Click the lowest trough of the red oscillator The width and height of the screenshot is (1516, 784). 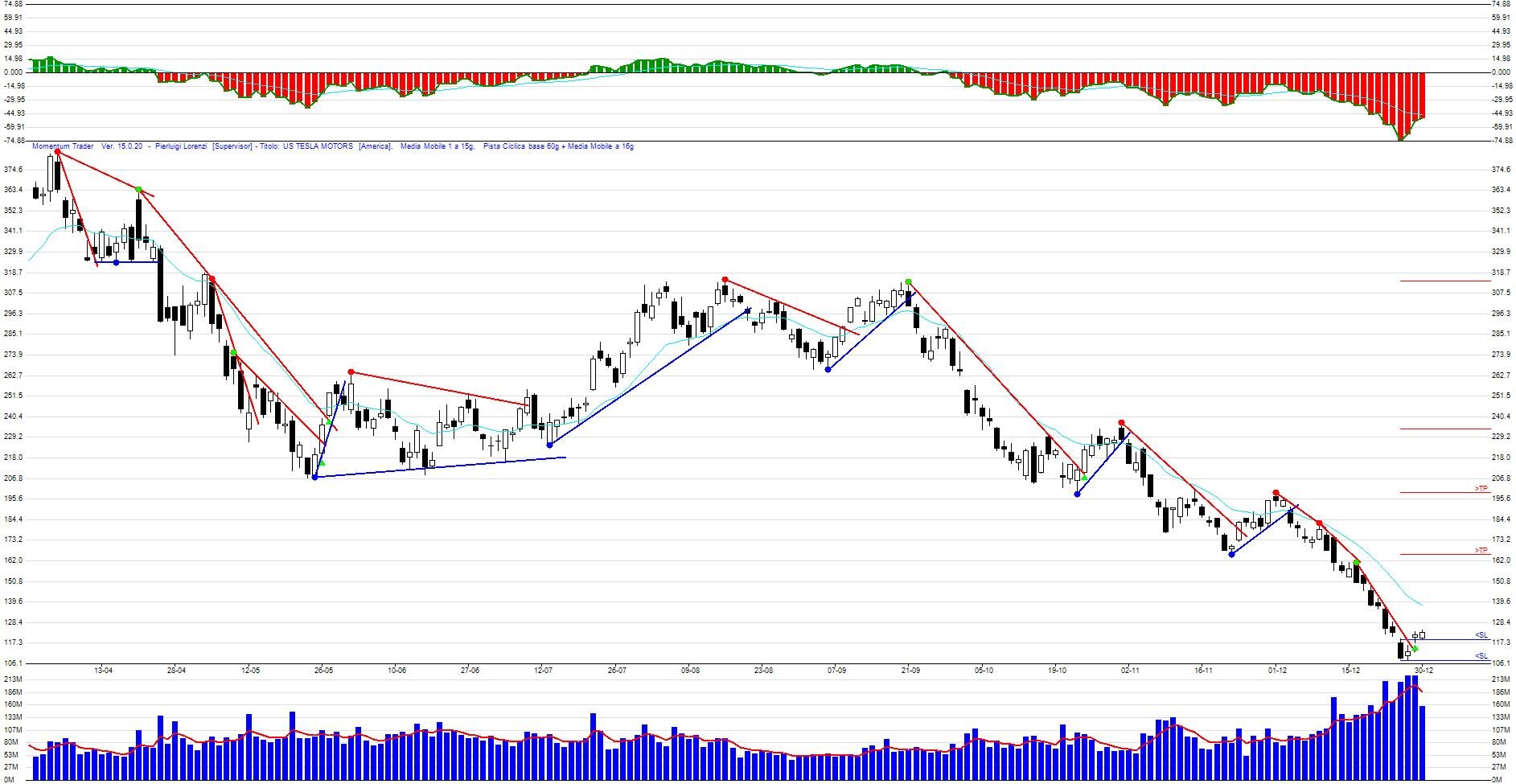[x=1402, y=138]
